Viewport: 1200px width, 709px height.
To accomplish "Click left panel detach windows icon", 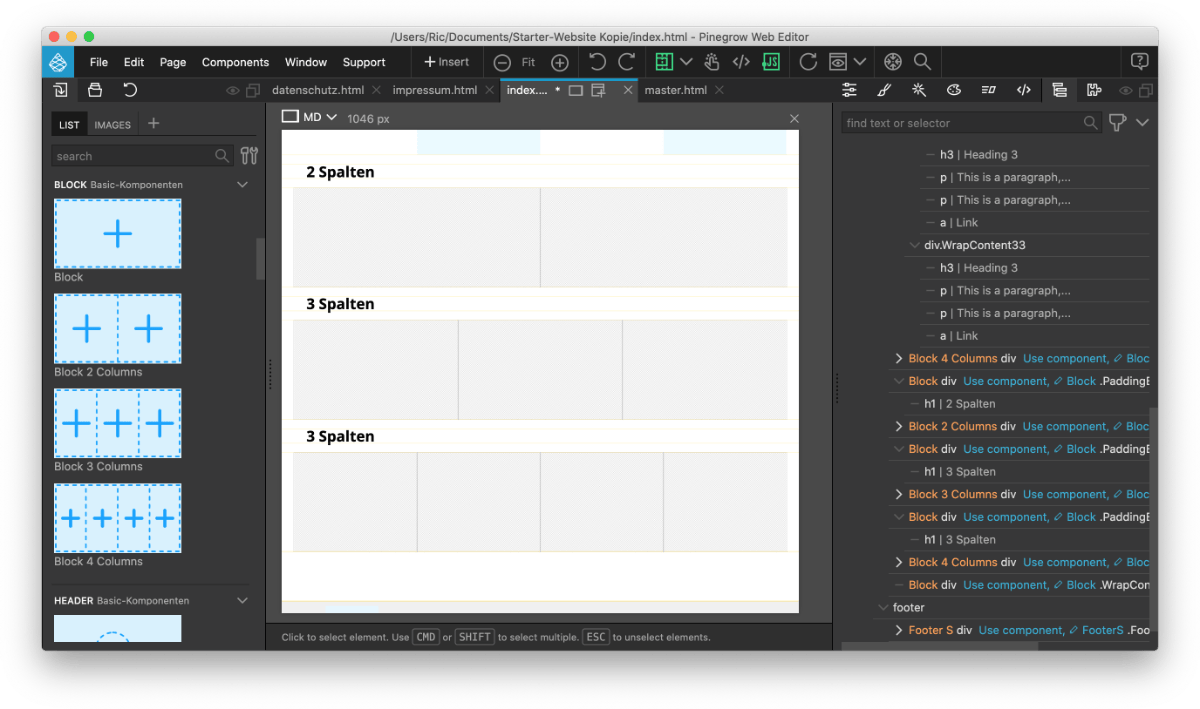I will (253, 91).
